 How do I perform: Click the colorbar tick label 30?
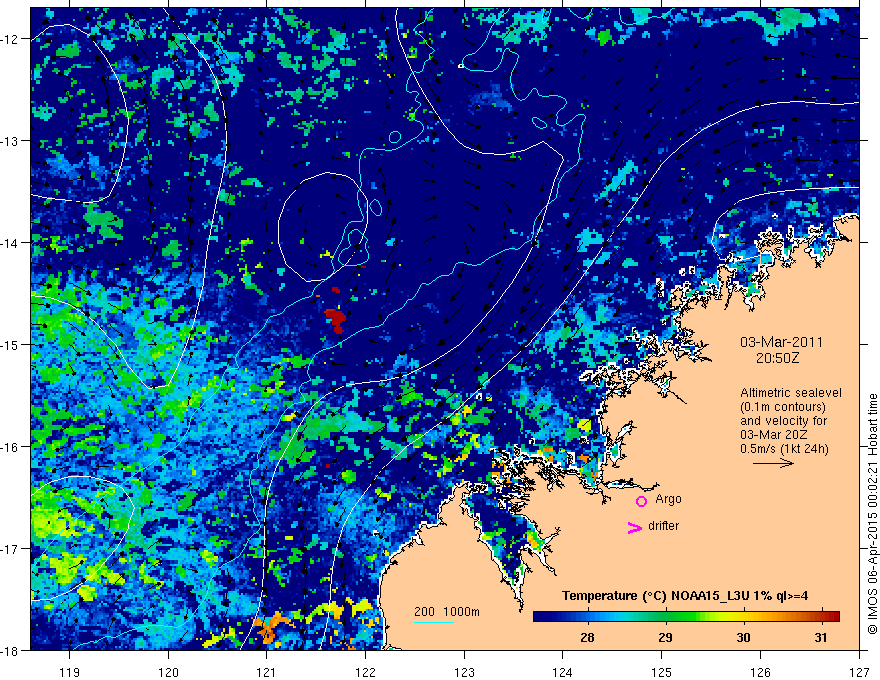coord(743,637)
